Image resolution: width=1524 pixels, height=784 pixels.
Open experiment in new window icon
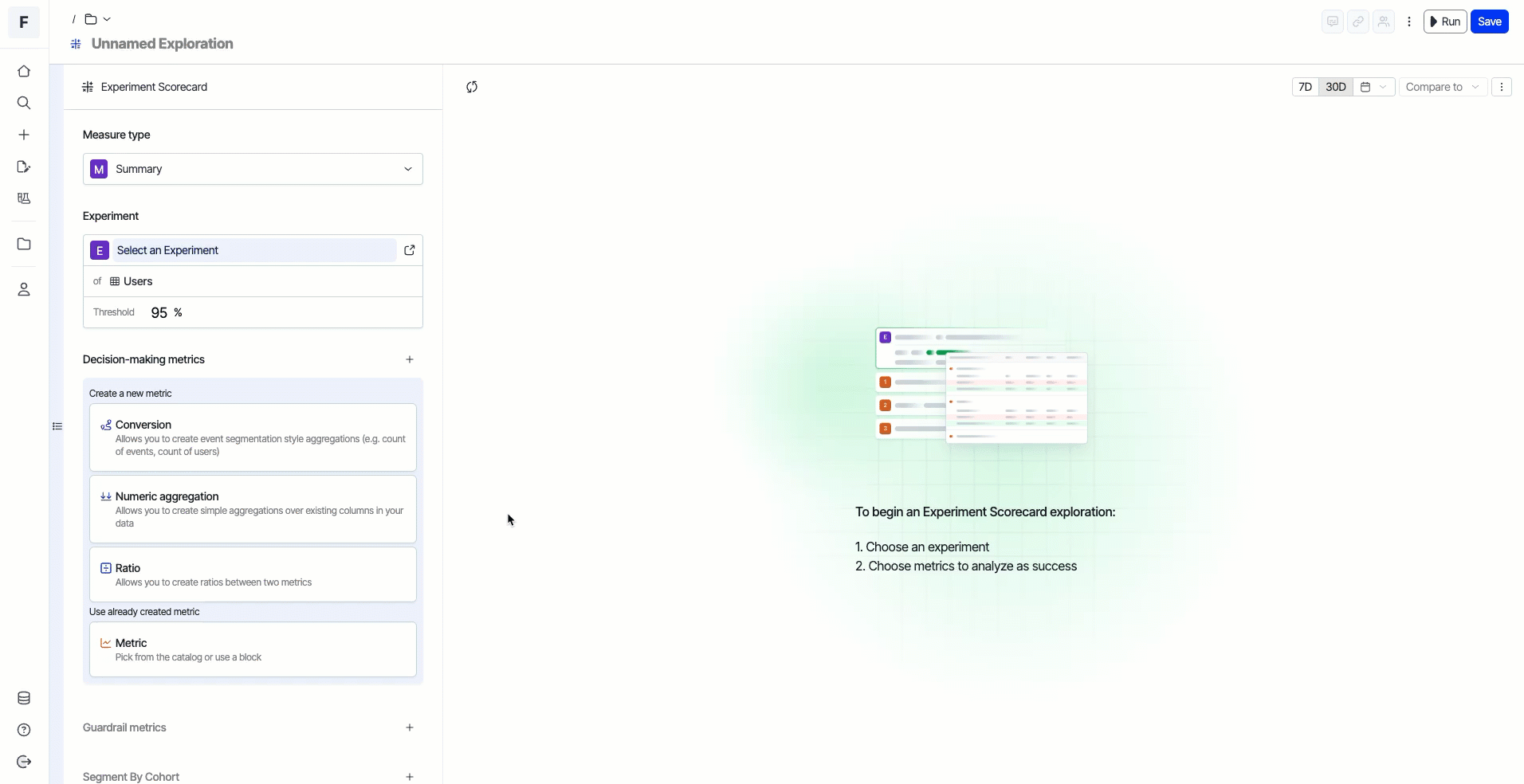410,250
